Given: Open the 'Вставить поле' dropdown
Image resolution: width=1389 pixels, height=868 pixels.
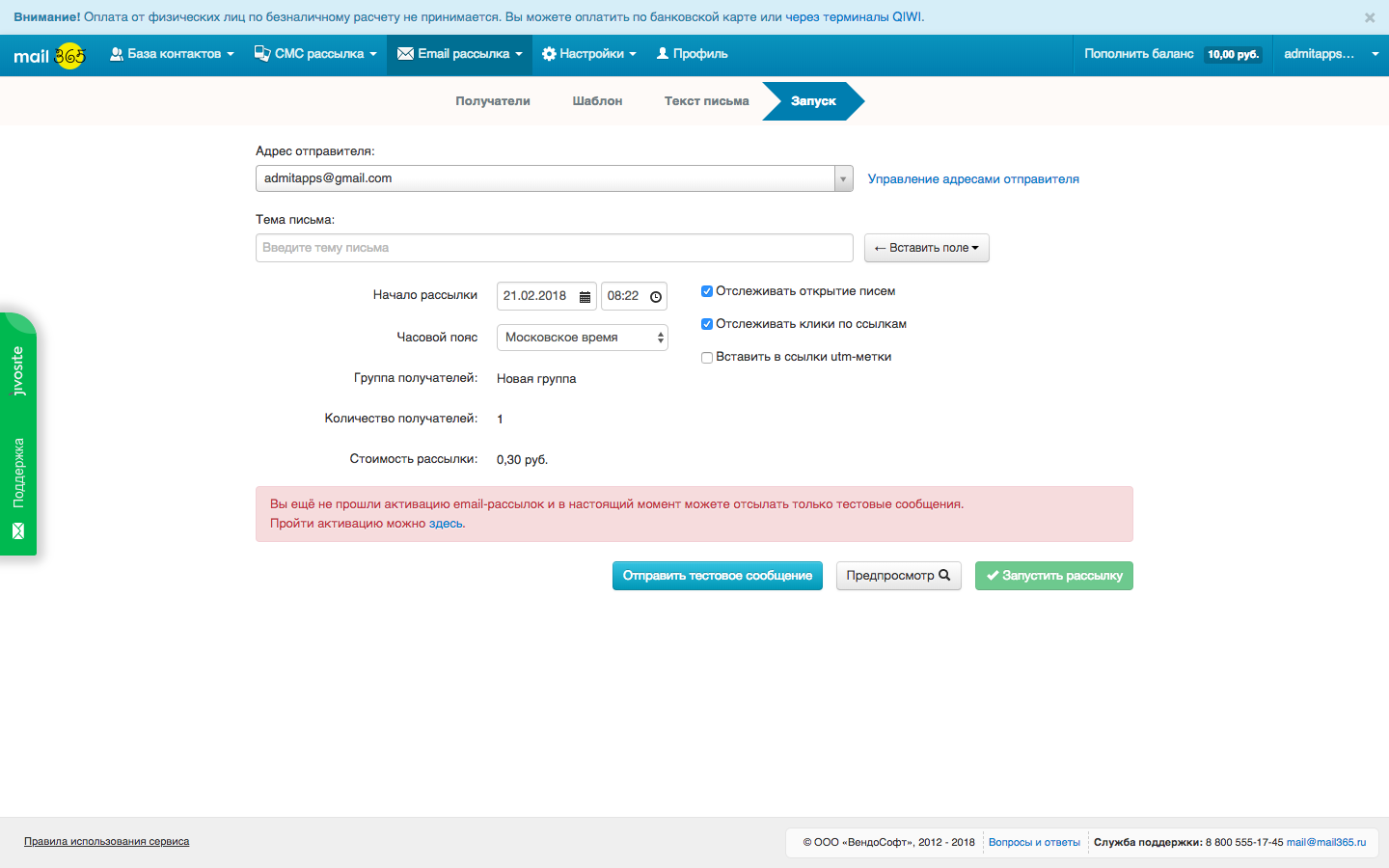Looking at the screenshot, I should [927, 248].
